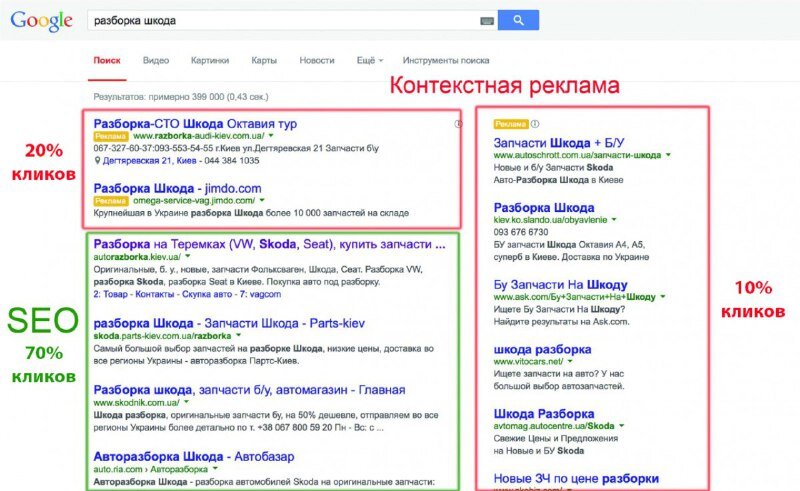The width and height of the screenshot is (800, 491).
Task: Open 'Разборка-СТО Шкода Октавия тур' ad
Action: (x=195, y=124)
